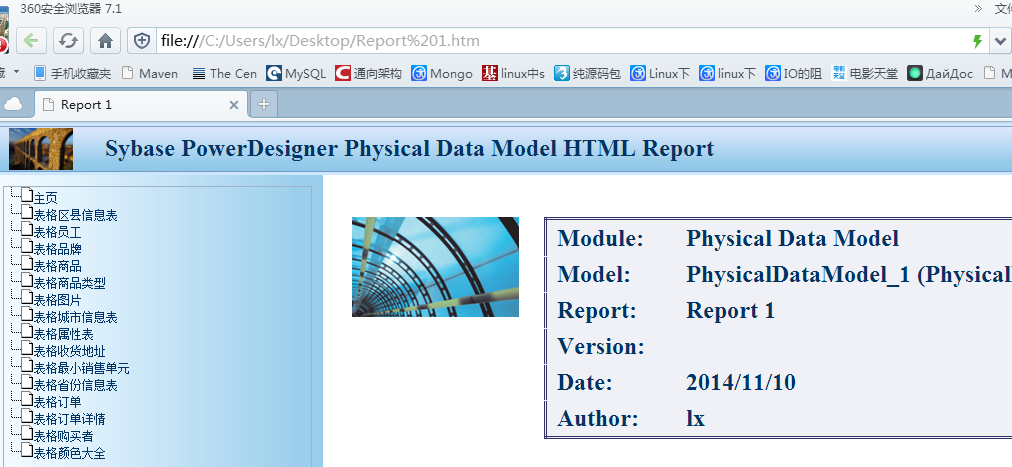Viewport: 1012px width, 467px height.
Task: Open Mongo bookmark
Action: click(443, 74)
